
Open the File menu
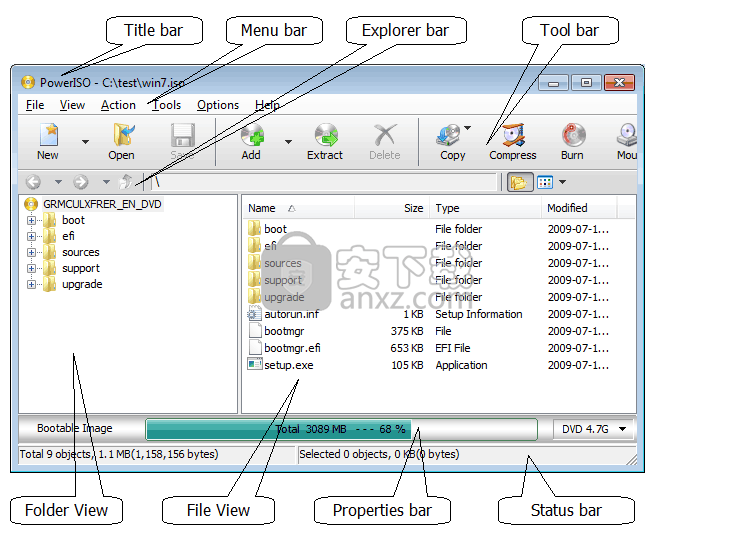[x=35, y=105]
